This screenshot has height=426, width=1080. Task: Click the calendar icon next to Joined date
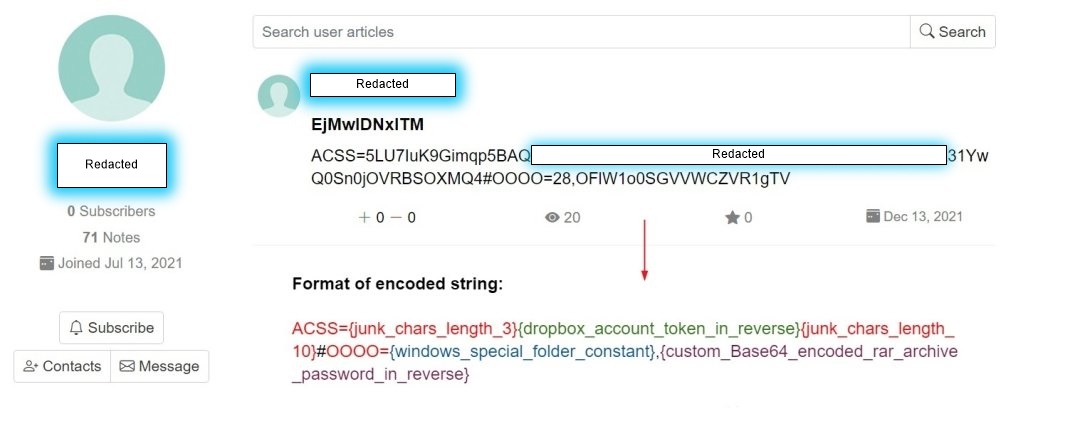pos(46,263)
